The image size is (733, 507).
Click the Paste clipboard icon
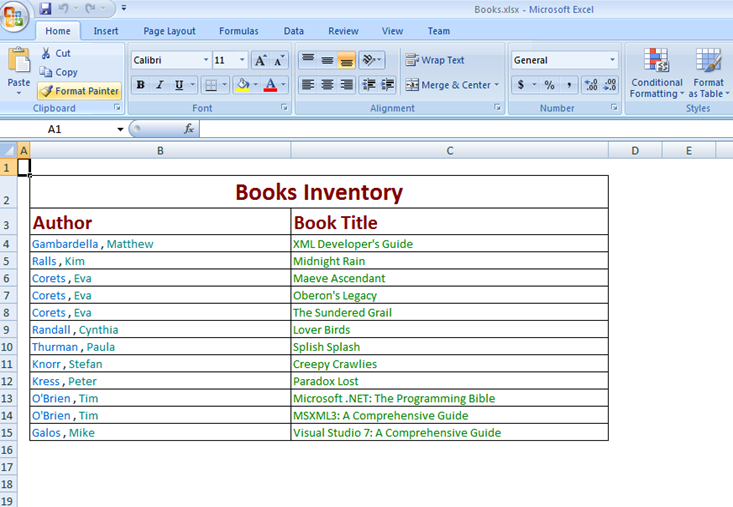click(x=19, y=60)
